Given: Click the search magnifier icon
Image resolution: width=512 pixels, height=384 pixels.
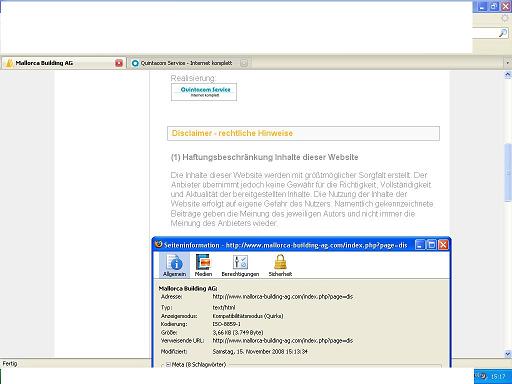Looking at the screenshot, I should pos(503,33).
